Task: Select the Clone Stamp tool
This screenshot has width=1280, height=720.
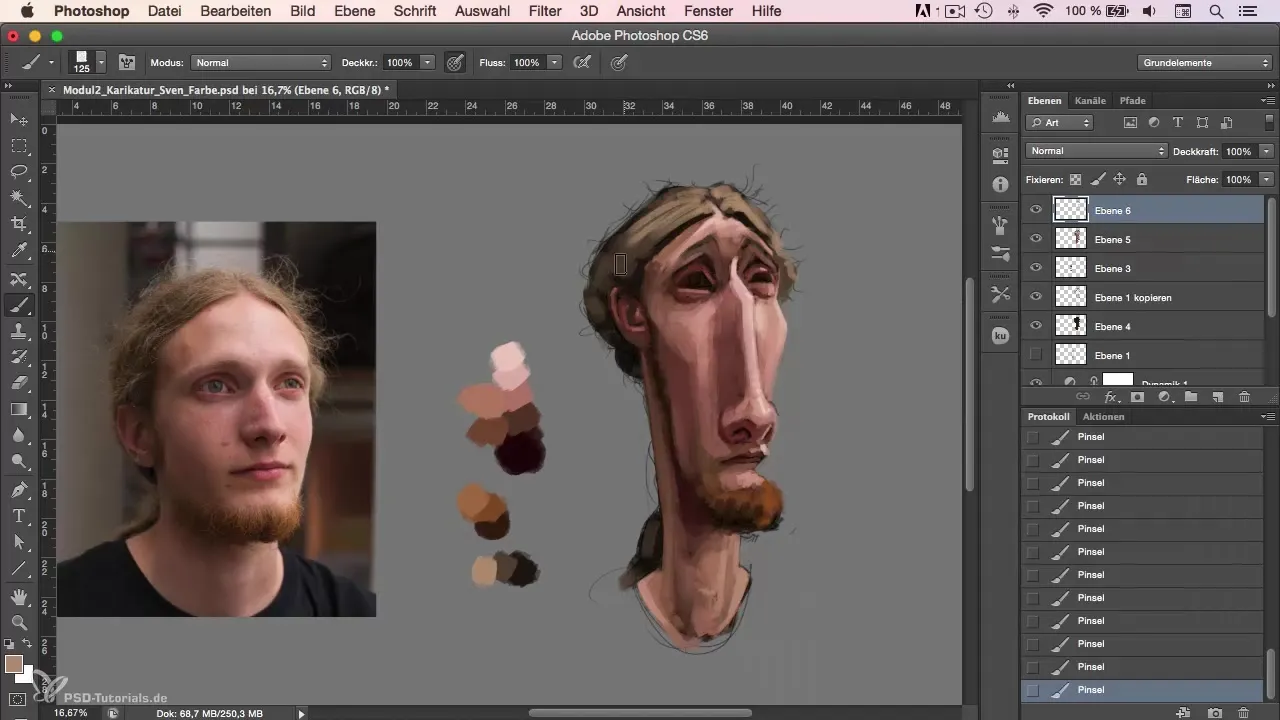Action: click(x=19, y=331)
